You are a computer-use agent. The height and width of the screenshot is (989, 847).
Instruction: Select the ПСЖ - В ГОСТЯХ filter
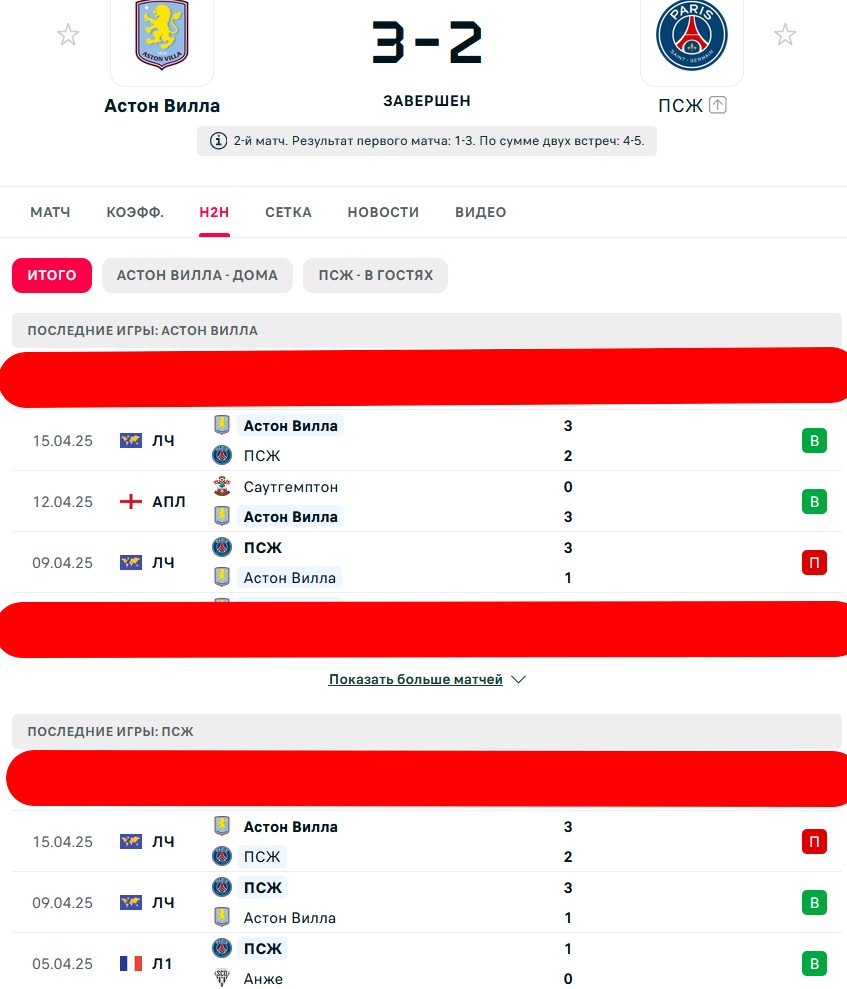click(376, 276)
